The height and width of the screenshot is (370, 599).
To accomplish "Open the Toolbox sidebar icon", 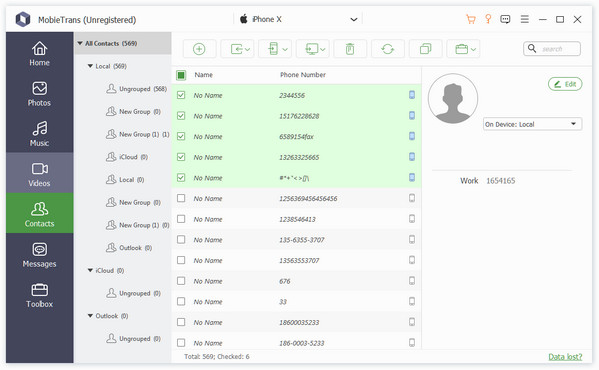I will coord(39,296).
